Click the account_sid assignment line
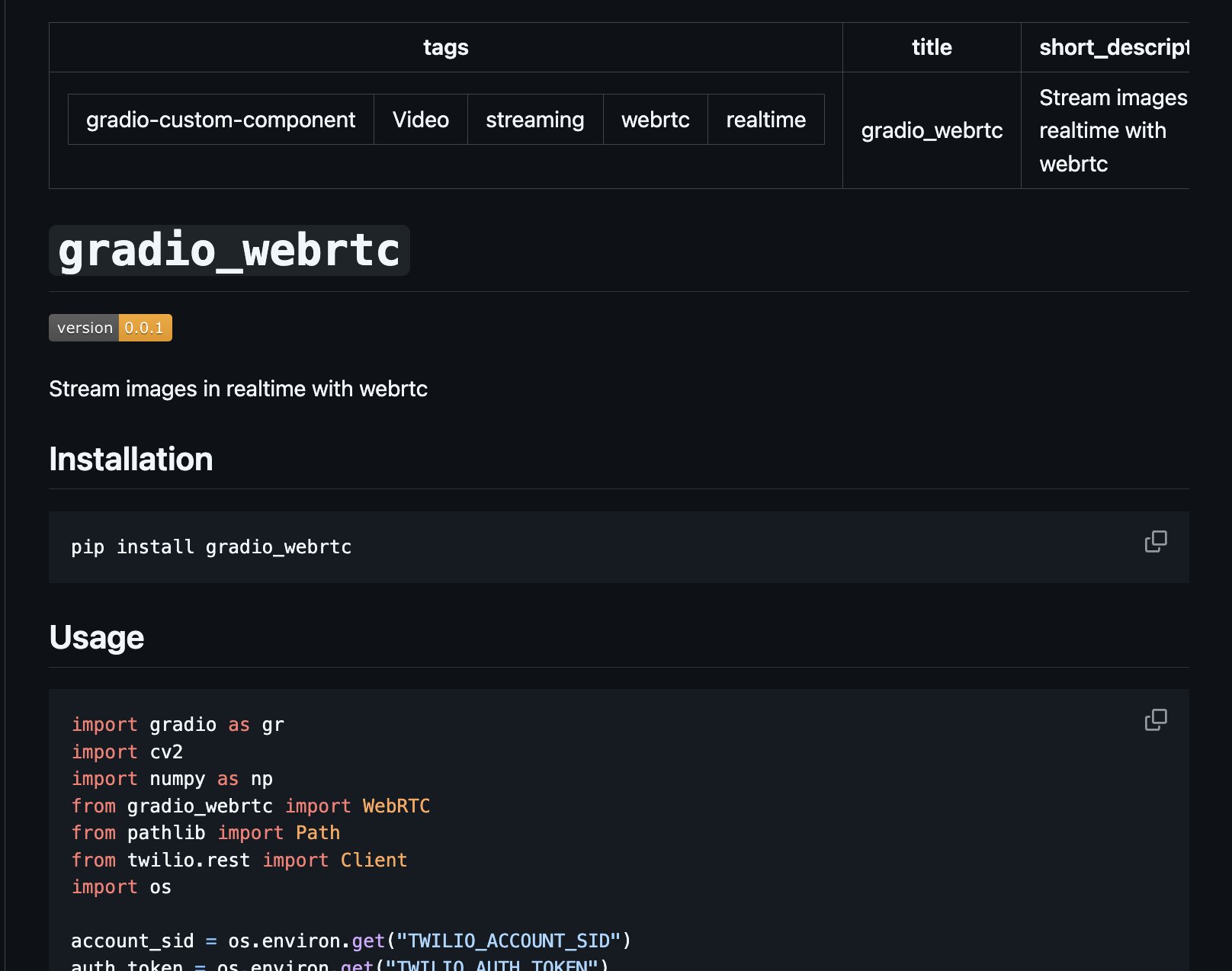Image resolution: width=1232 pixels, height=971 pixels. [x=351, y=941]
